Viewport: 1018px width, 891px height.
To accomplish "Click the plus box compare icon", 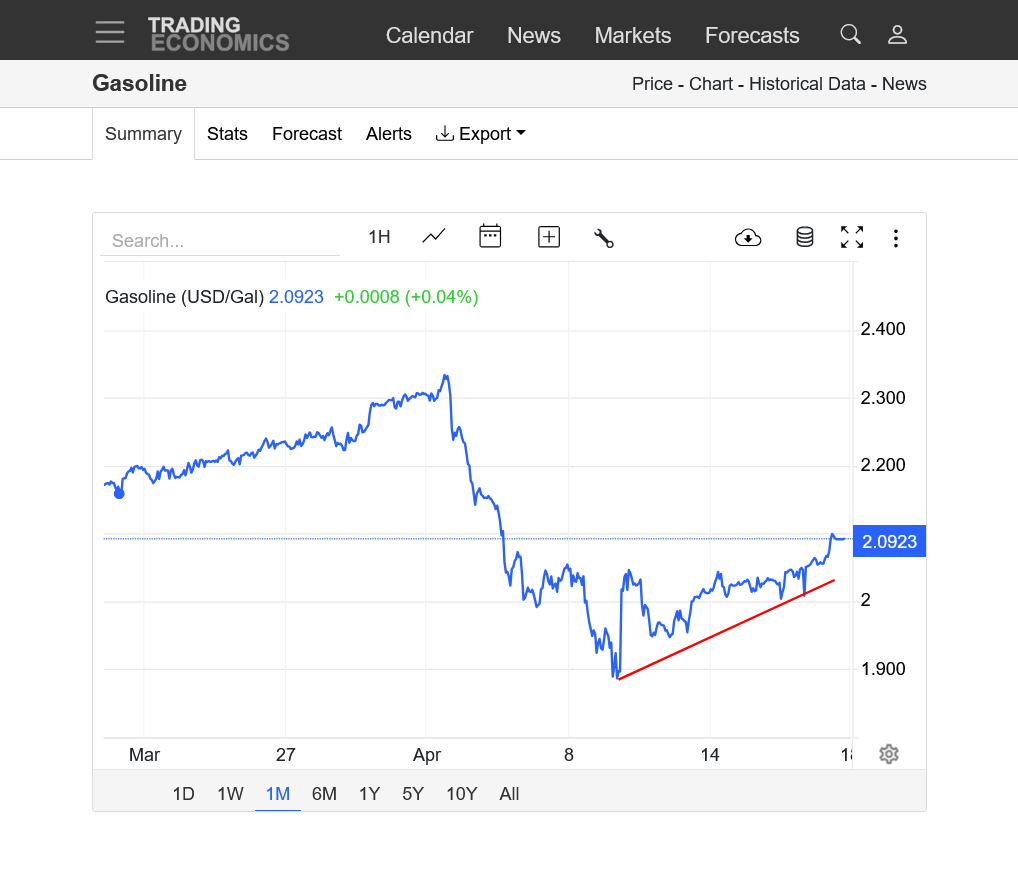I will (548, 237).
